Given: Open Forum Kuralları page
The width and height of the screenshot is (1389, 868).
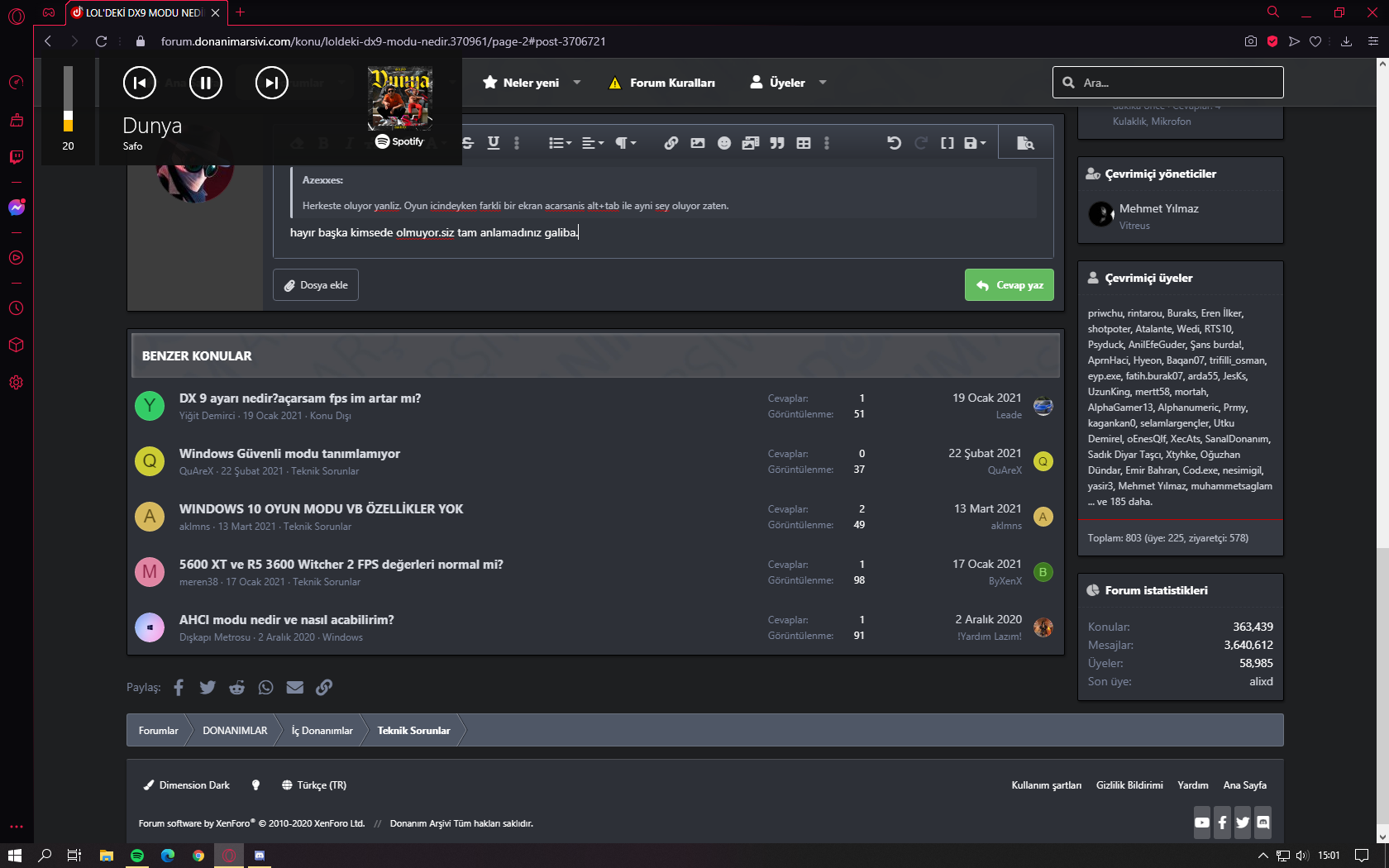Looking at the screenshot, I should click(661, 83).
